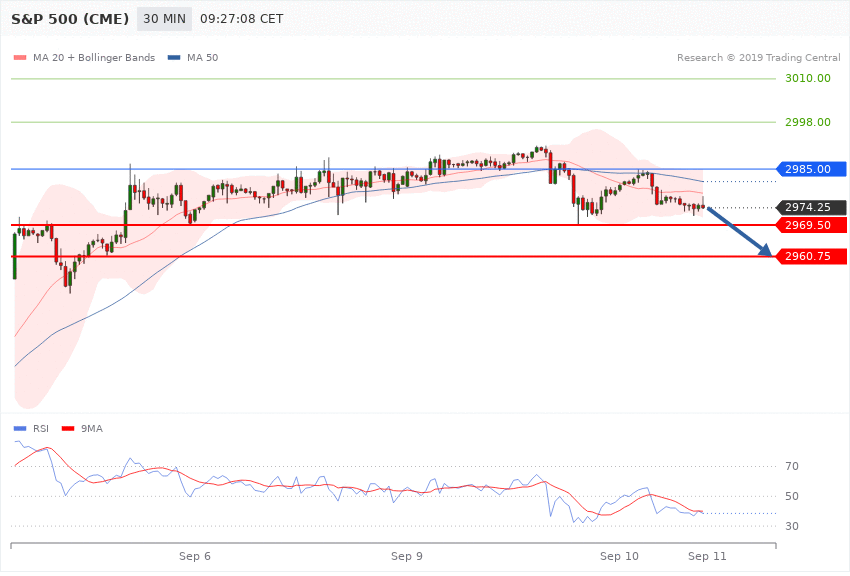Click the 09:27:08 CET timestamp
This screenshot has width=850, height=576.
242,19
